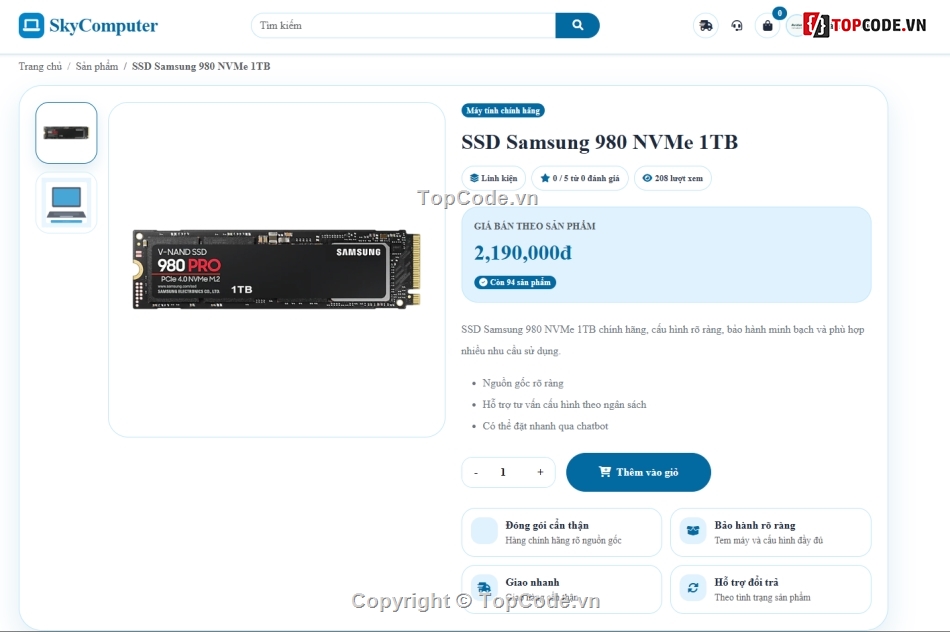This screenshot has width=950, height=632.
Task: Click the Thêm vào giỏ button
Action: pyautogui.click(x=639, y=472)
